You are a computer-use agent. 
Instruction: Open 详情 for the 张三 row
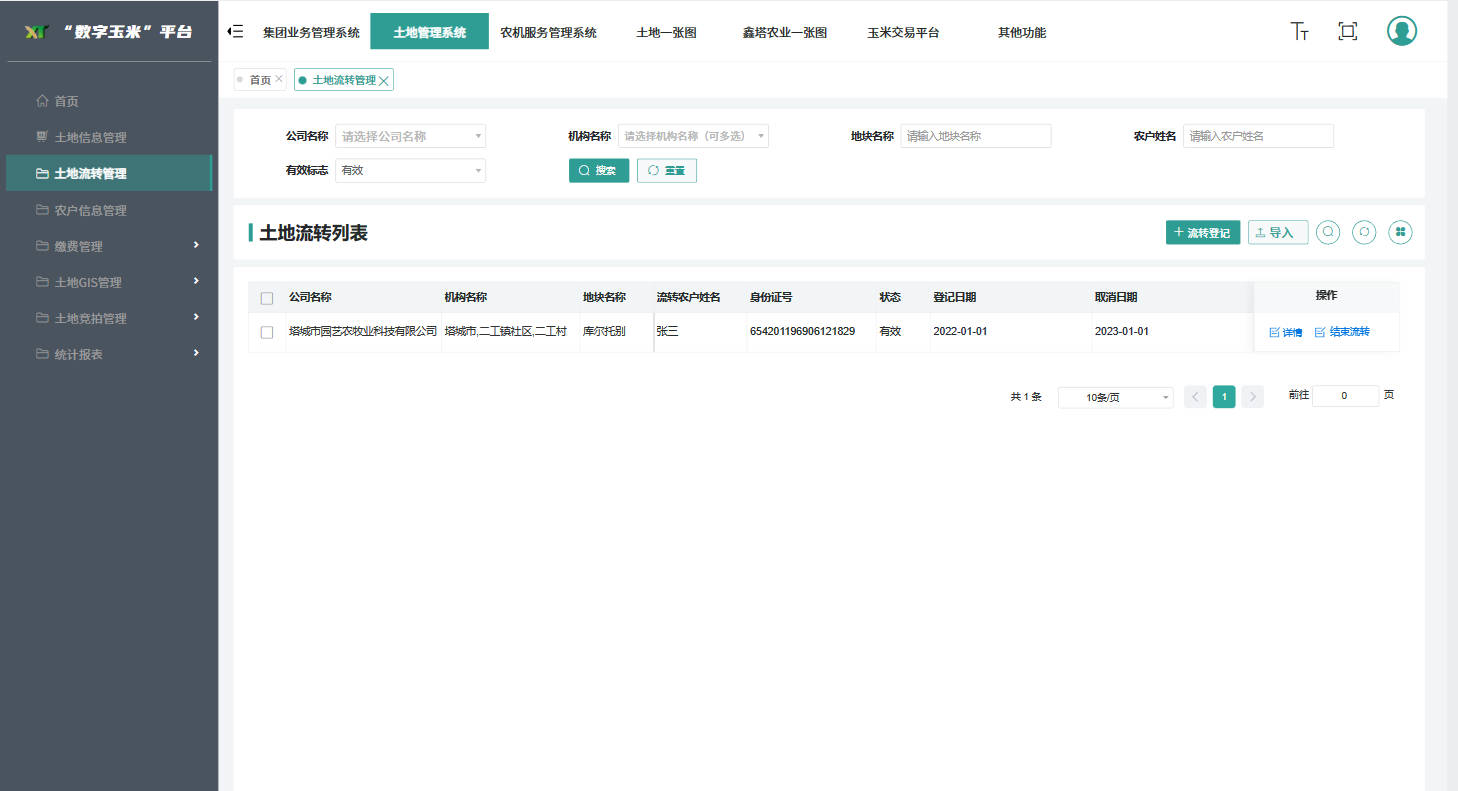tap(1286, 332)
